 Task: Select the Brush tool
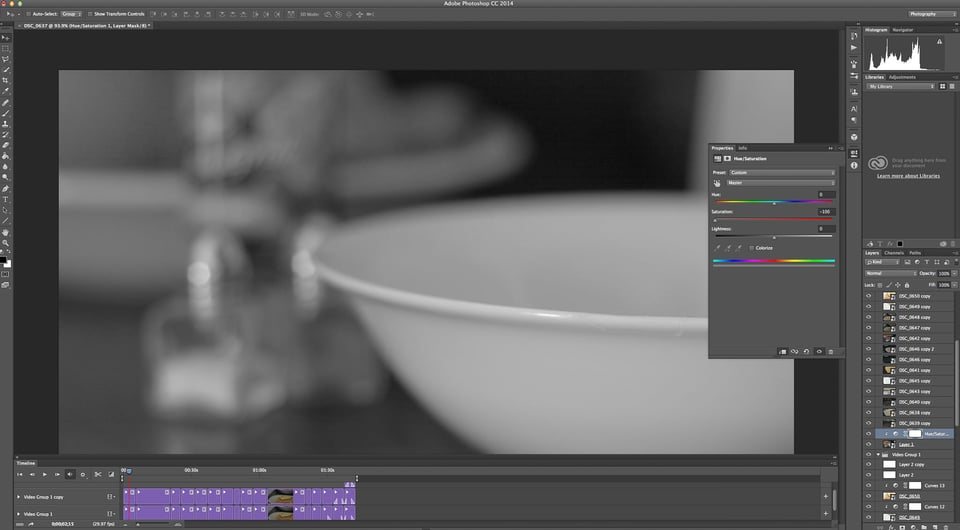[x=6, y=113]
